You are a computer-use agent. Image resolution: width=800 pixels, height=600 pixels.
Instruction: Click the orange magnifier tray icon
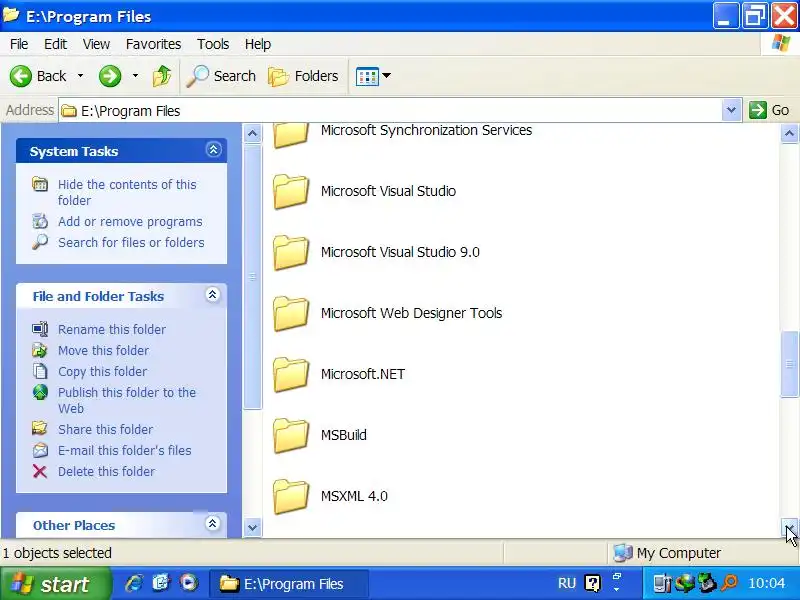point(730,583)
